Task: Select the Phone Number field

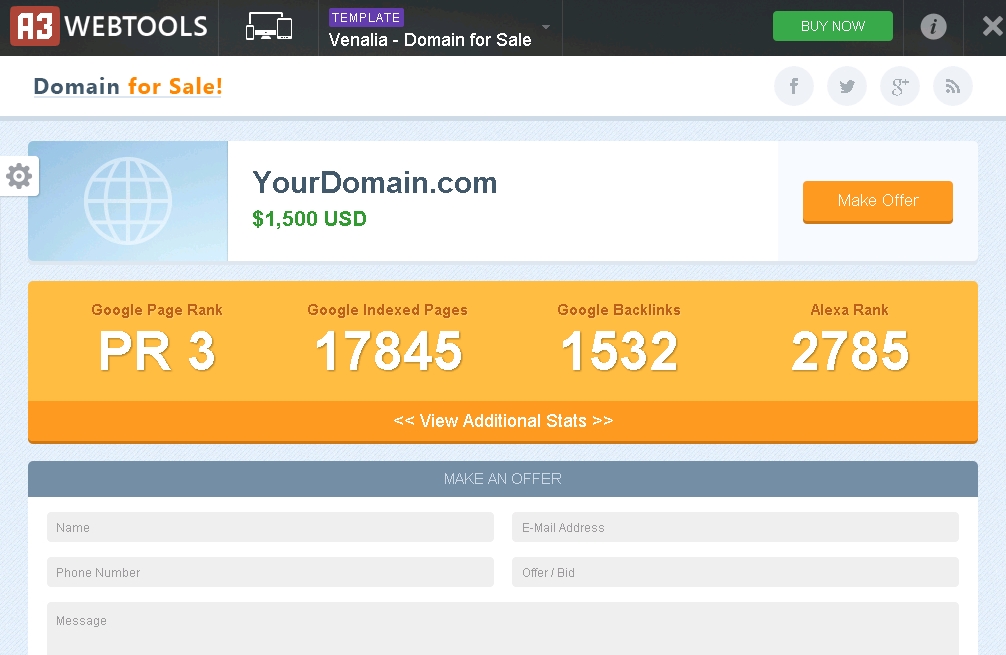Action: (270, 572)
